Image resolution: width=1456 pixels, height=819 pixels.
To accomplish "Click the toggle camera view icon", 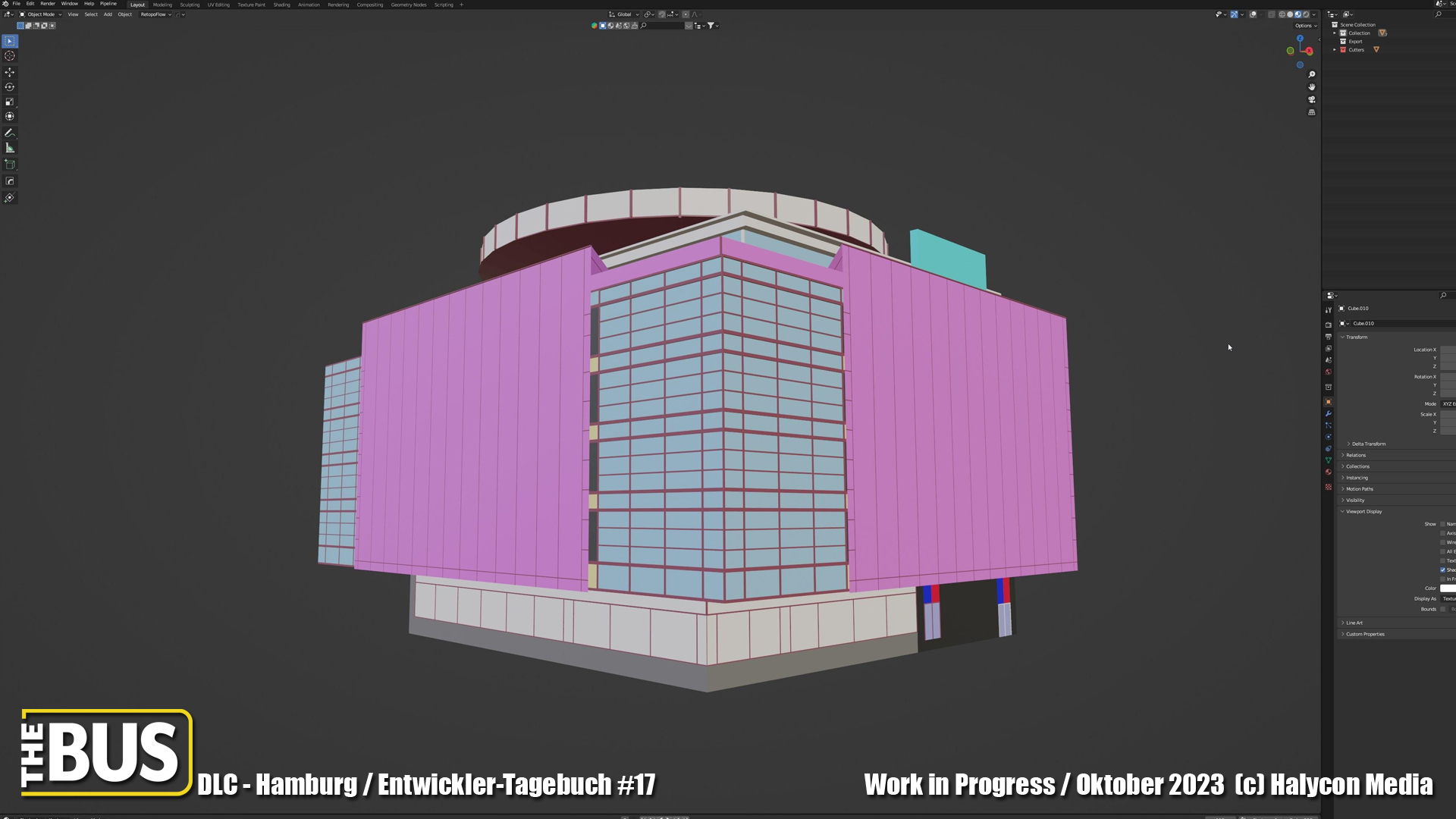I will click(x=1312, y=100).
